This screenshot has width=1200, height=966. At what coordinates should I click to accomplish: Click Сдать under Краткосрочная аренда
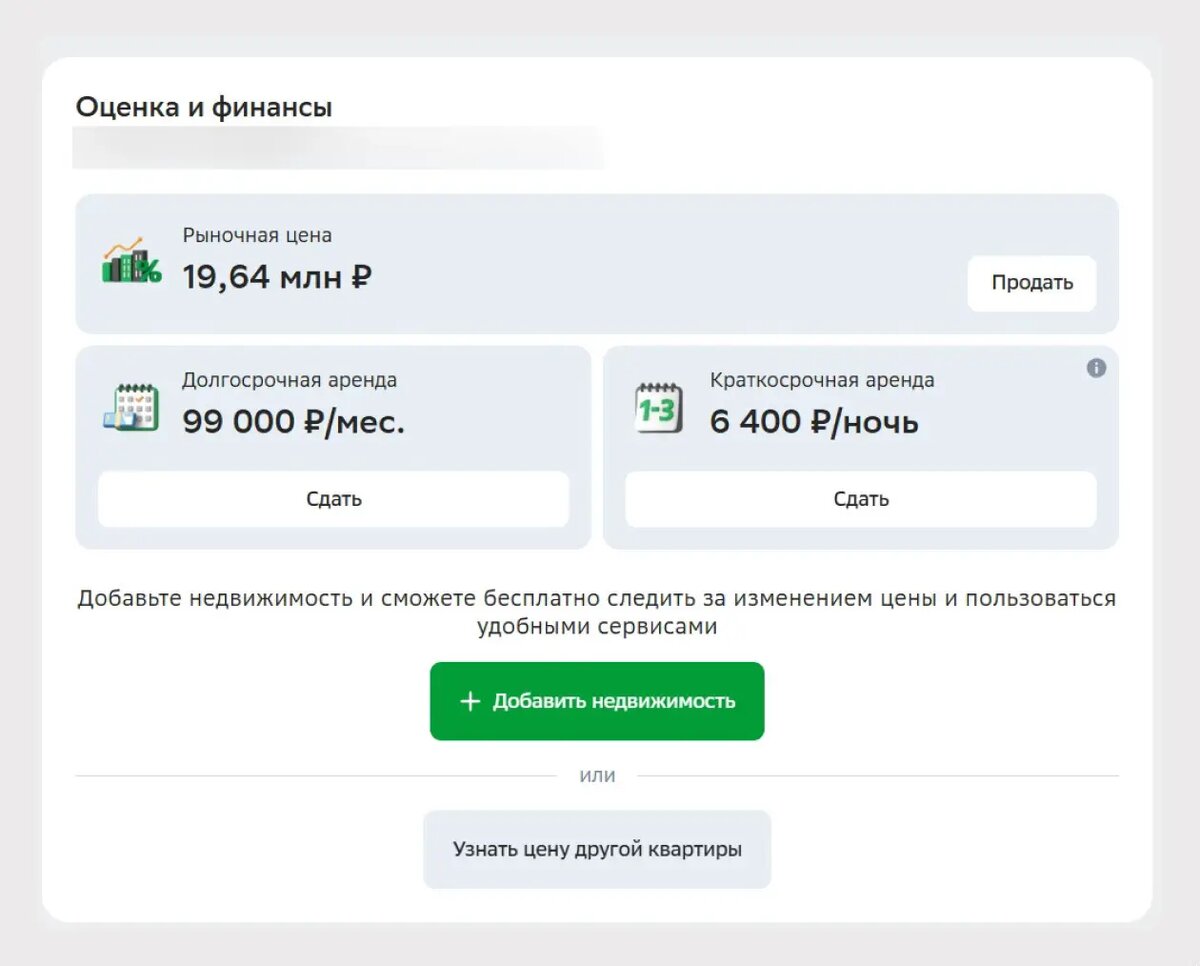coord(860,499)
